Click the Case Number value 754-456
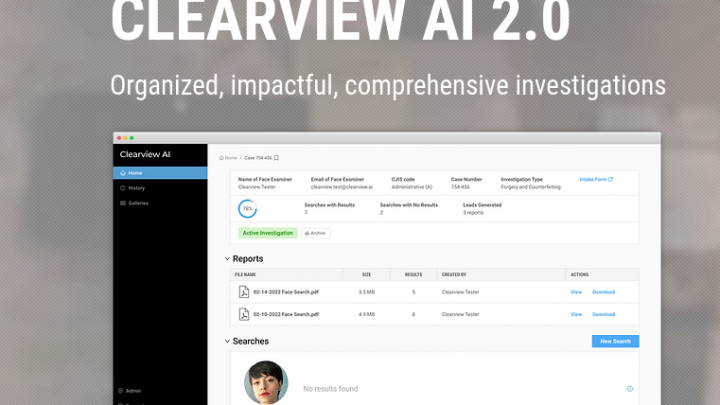Viewport: 720px width, 405px height. (460, 187)
